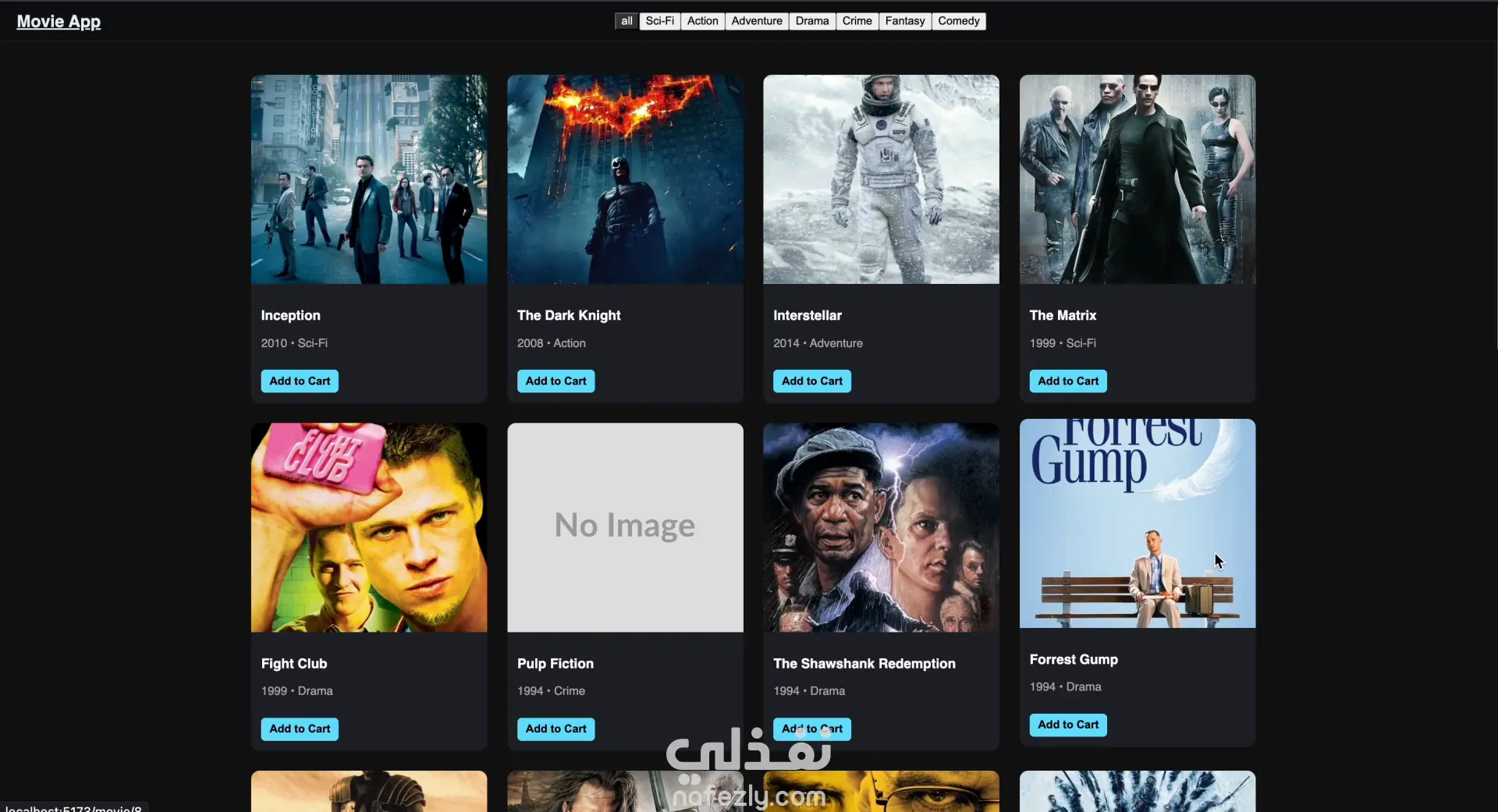Open the Inception poster

click(x=369, y=179)
